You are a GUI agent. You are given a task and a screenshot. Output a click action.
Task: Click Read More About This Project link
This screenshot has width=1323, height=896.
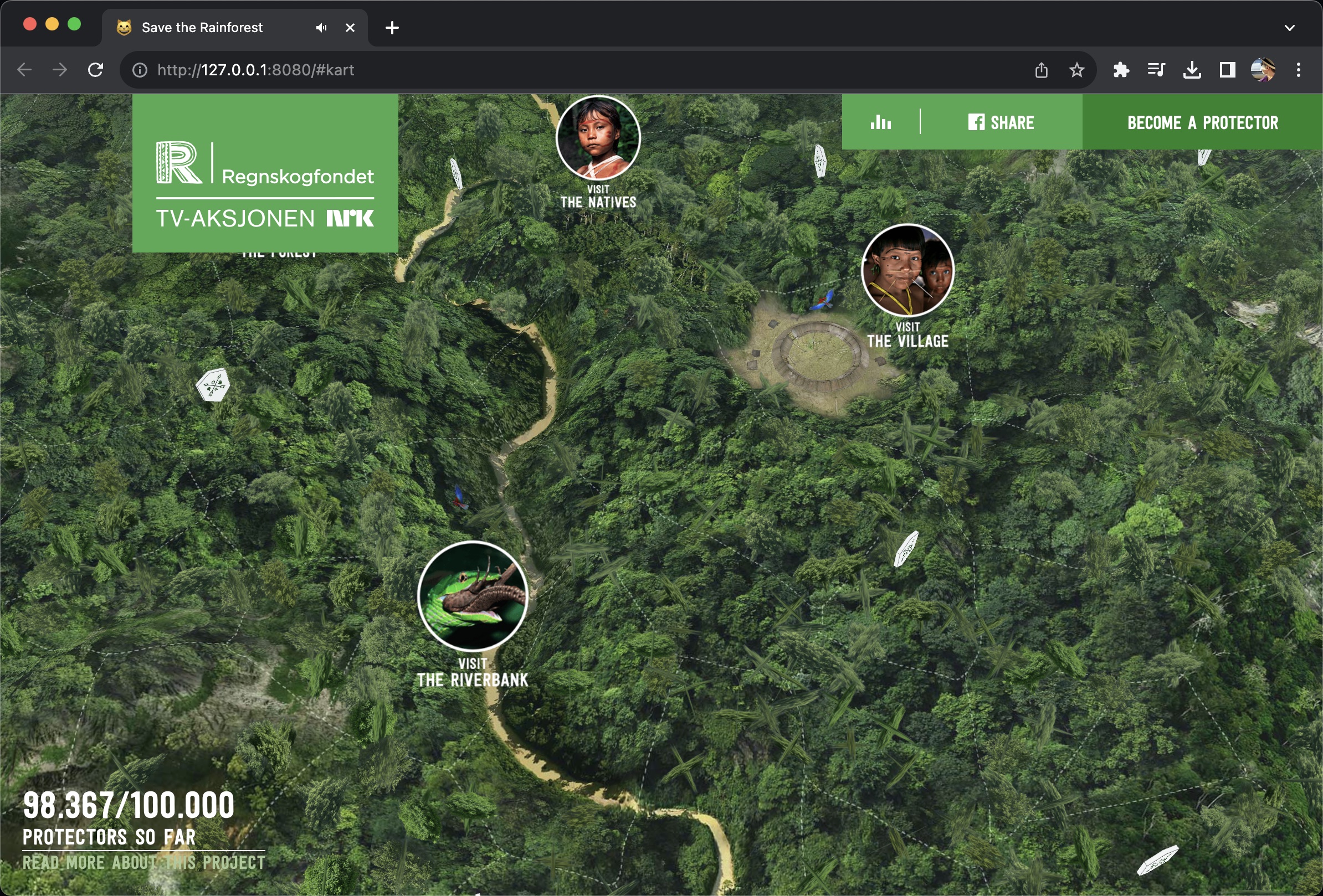click(x=143, y=862)
